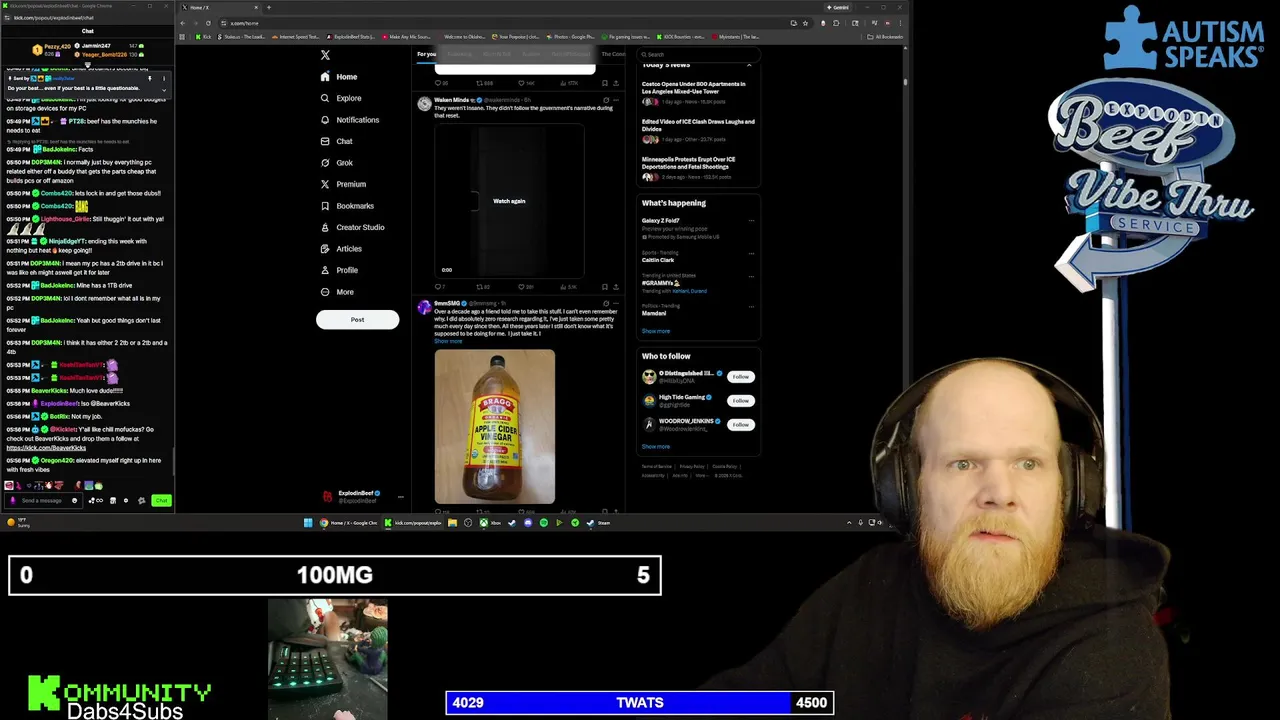Open pinned message three-dot menu

(x=164, y=78)
